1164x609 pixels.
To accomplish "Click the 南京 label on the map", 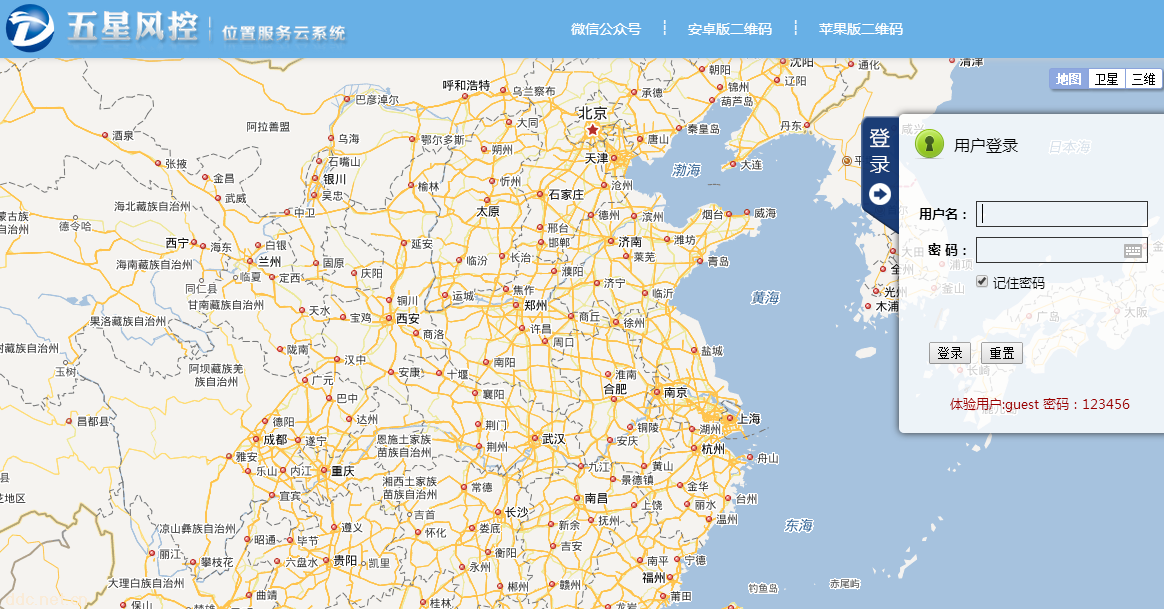I will click(x=676, y=392).
